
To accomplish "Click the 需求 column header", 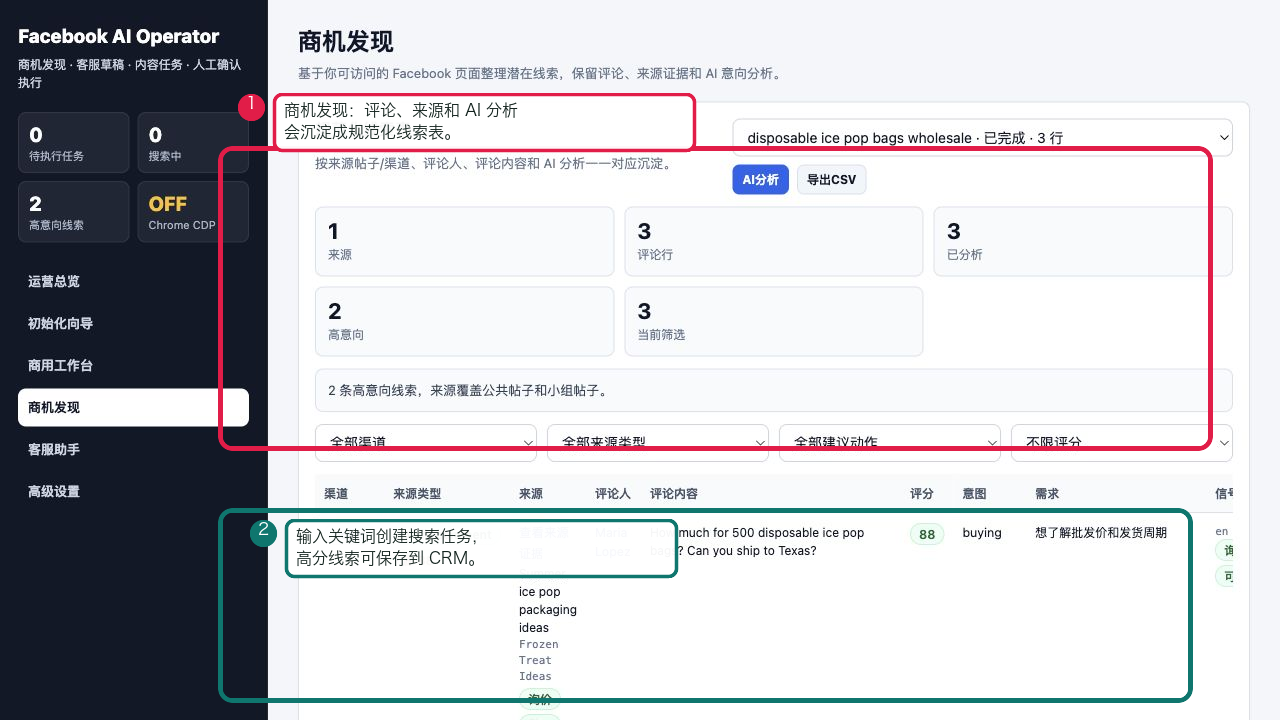I will (1047, 494).
